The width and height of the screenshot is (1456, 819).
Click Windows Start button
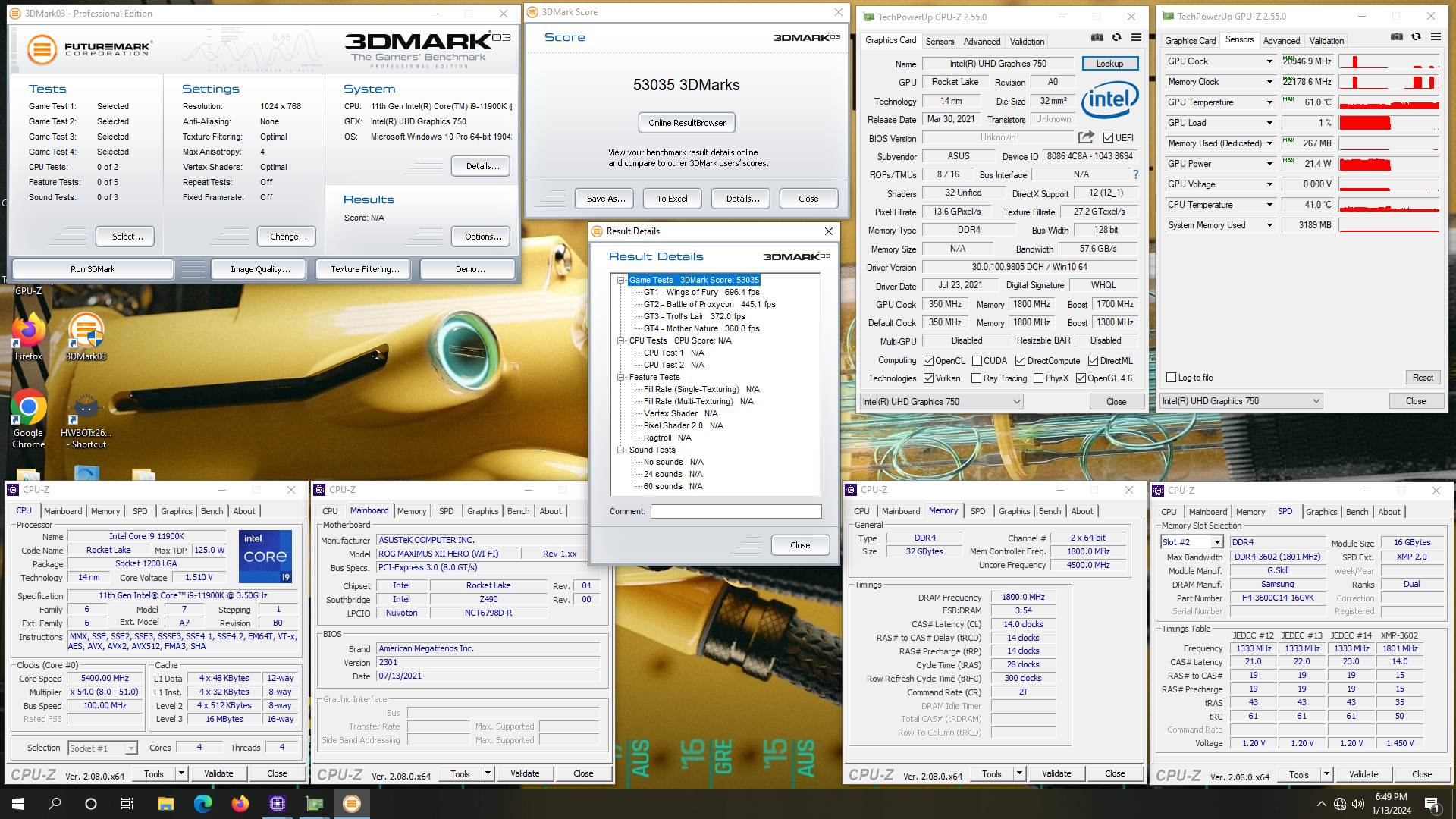pyautogui.click(x=18, y=804)
